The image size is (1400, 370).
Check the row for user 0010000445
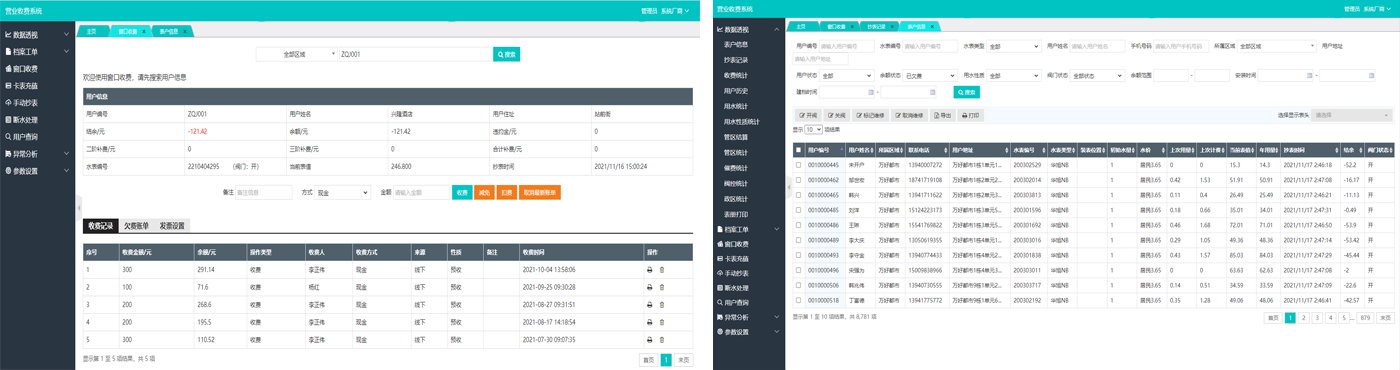(798, 164)
